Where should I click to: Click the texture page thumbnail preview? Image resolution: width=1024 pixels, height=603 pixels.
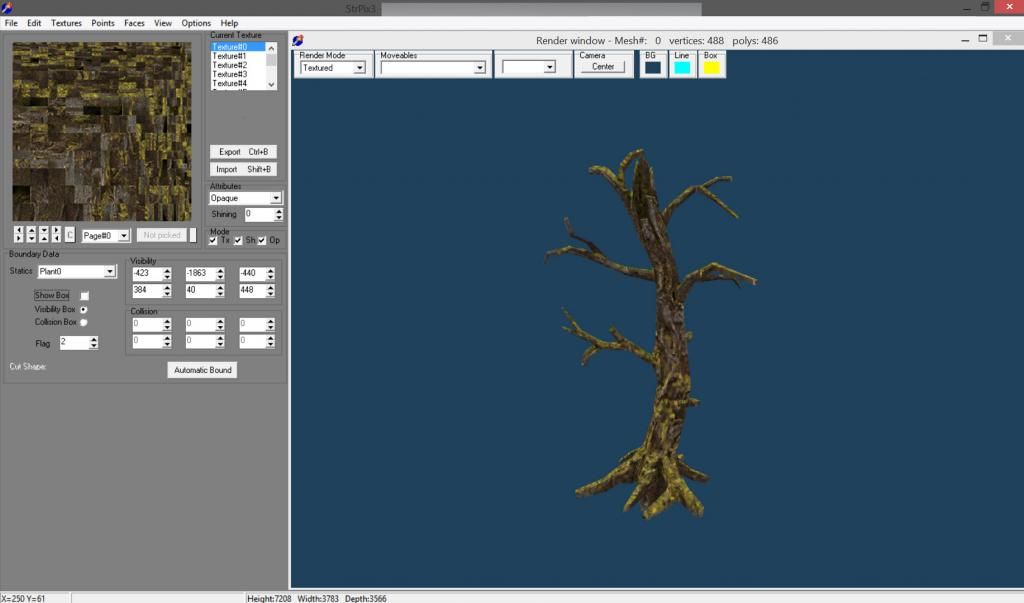102,131
